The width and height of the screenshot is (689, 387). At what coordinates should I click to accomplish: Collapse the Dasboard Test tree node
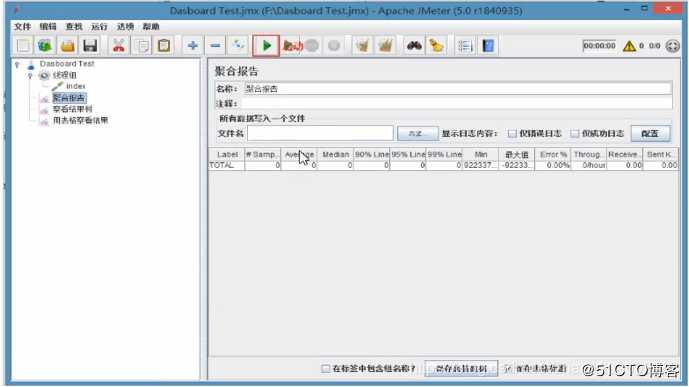17,65
